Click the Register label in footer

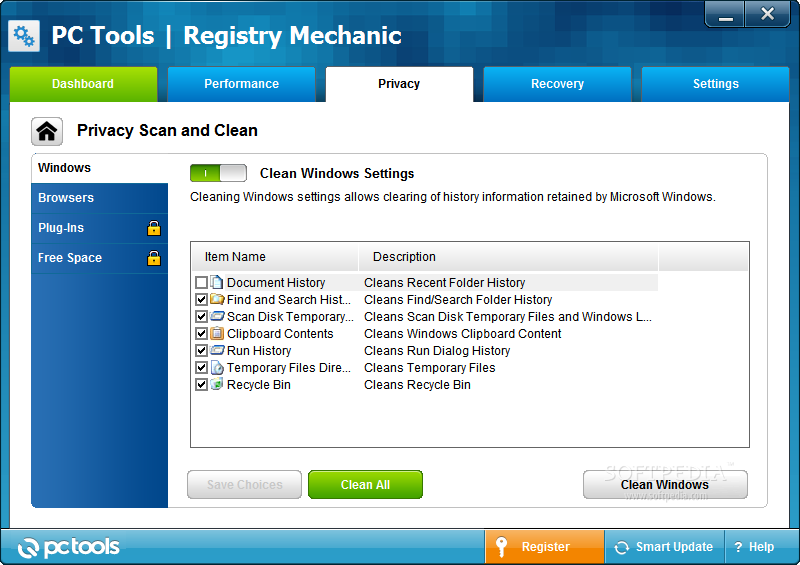[x=545, y=547]
